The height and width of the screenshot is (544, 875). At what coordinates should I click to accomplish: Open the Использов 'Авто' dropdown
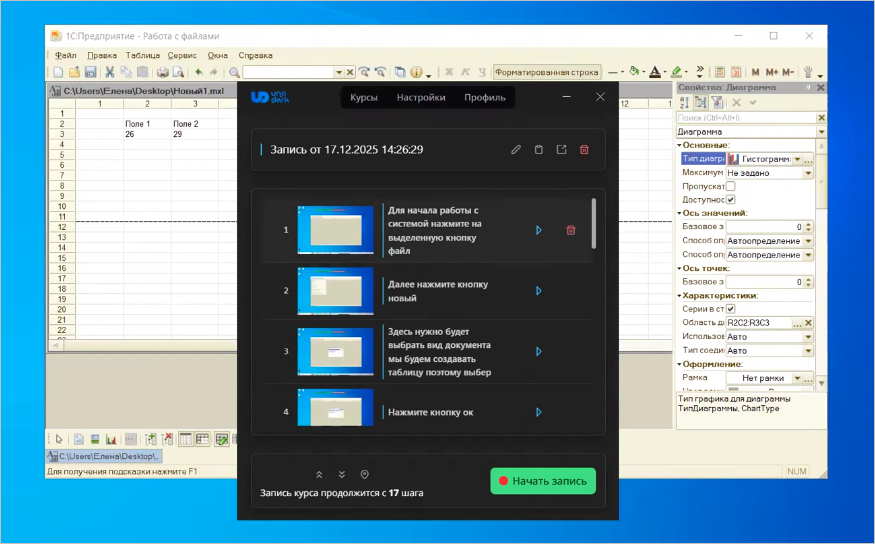point(808,336)
